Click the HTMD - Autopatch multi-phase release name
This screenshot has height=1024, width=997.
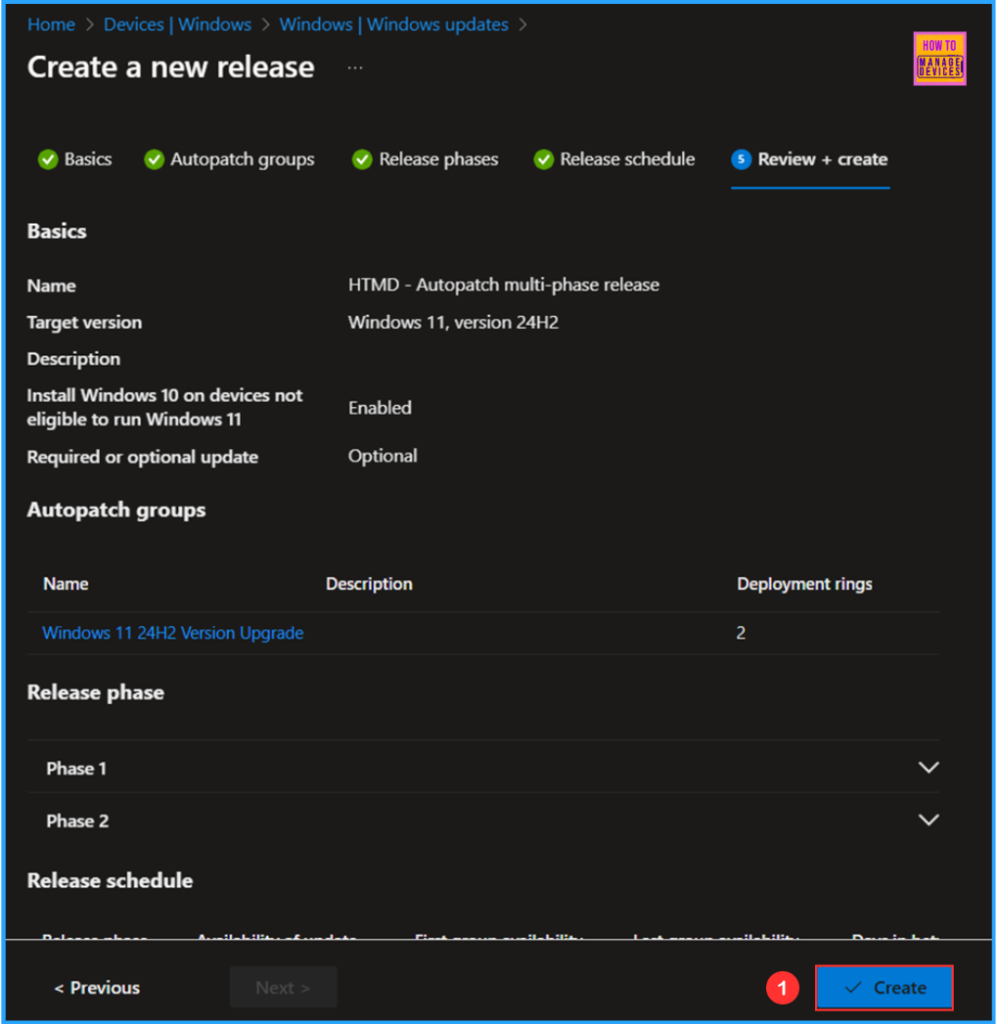pyautogui.click(x=503, y=285)
